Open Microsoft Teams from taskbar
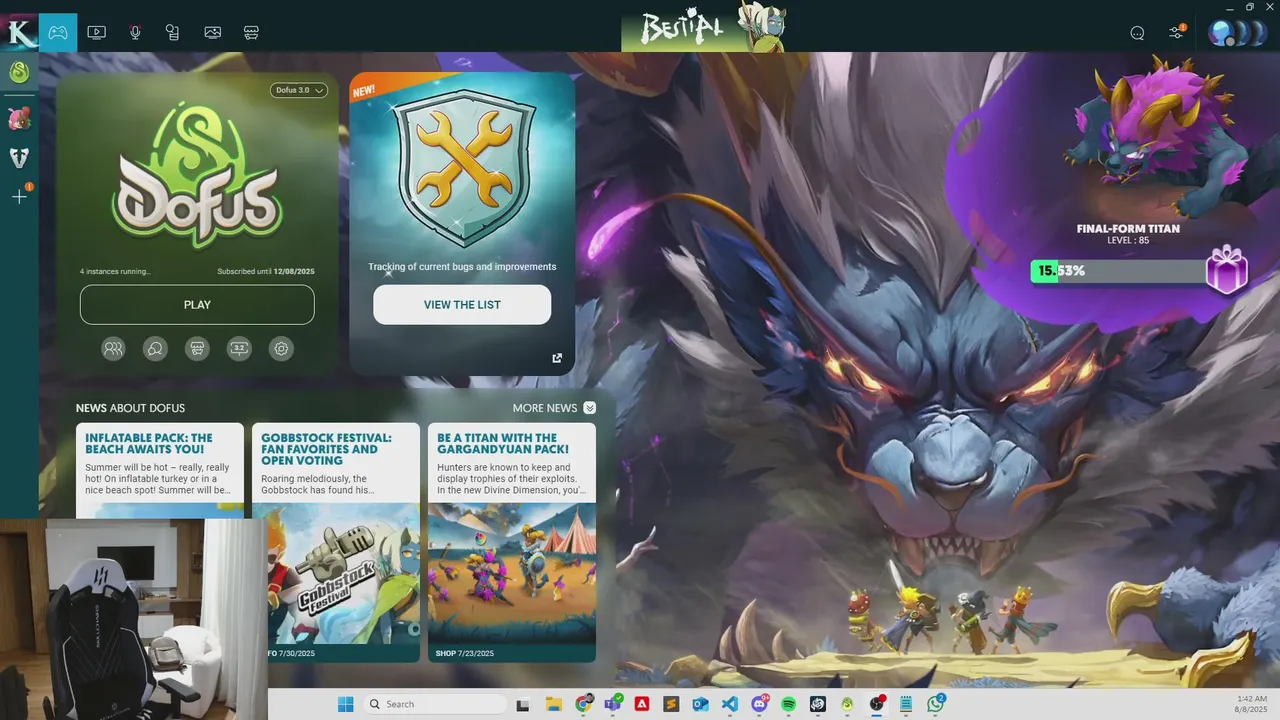 click(x=612, y=704)
